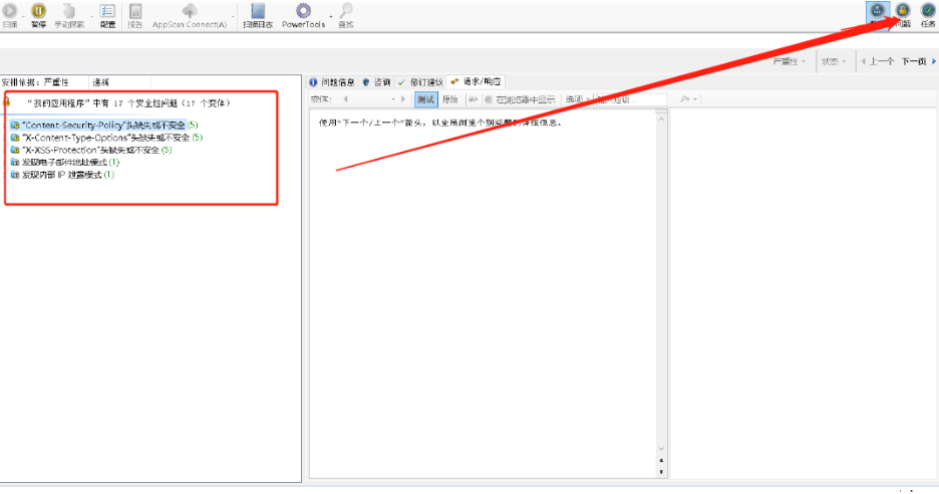
Task: Open the Manual Explore dropdown arrow
Action: (x=91, y=16)
